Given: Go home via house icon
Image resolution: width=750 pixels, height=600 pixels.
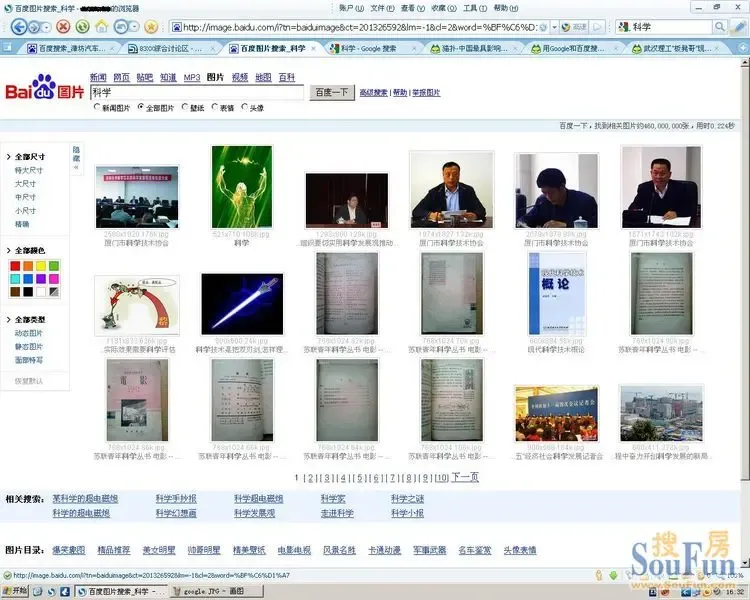Looking at the screenshot, I should click(101, 26).
